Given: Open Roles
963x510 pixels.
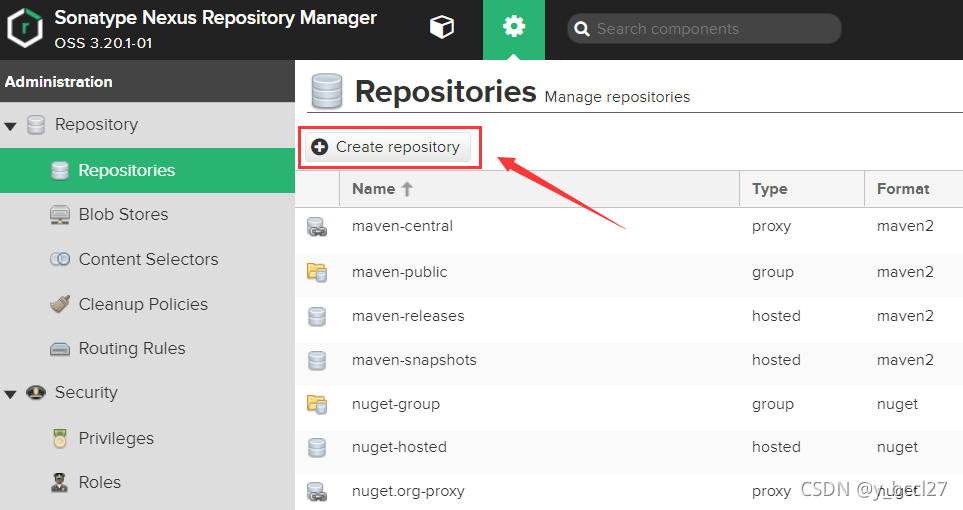Looking at the screenshot, I should click(x=99, y=482).
